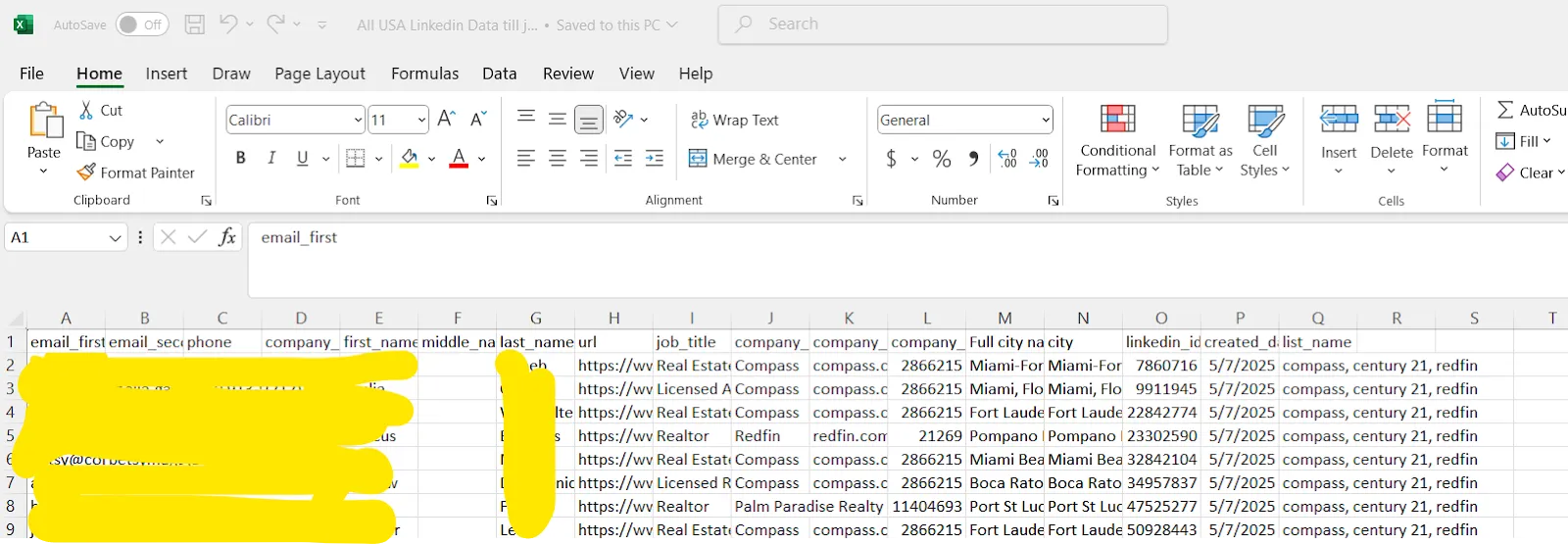The image size is (1568, 545).
Task: Click the Copy icon
Action: 86,141
